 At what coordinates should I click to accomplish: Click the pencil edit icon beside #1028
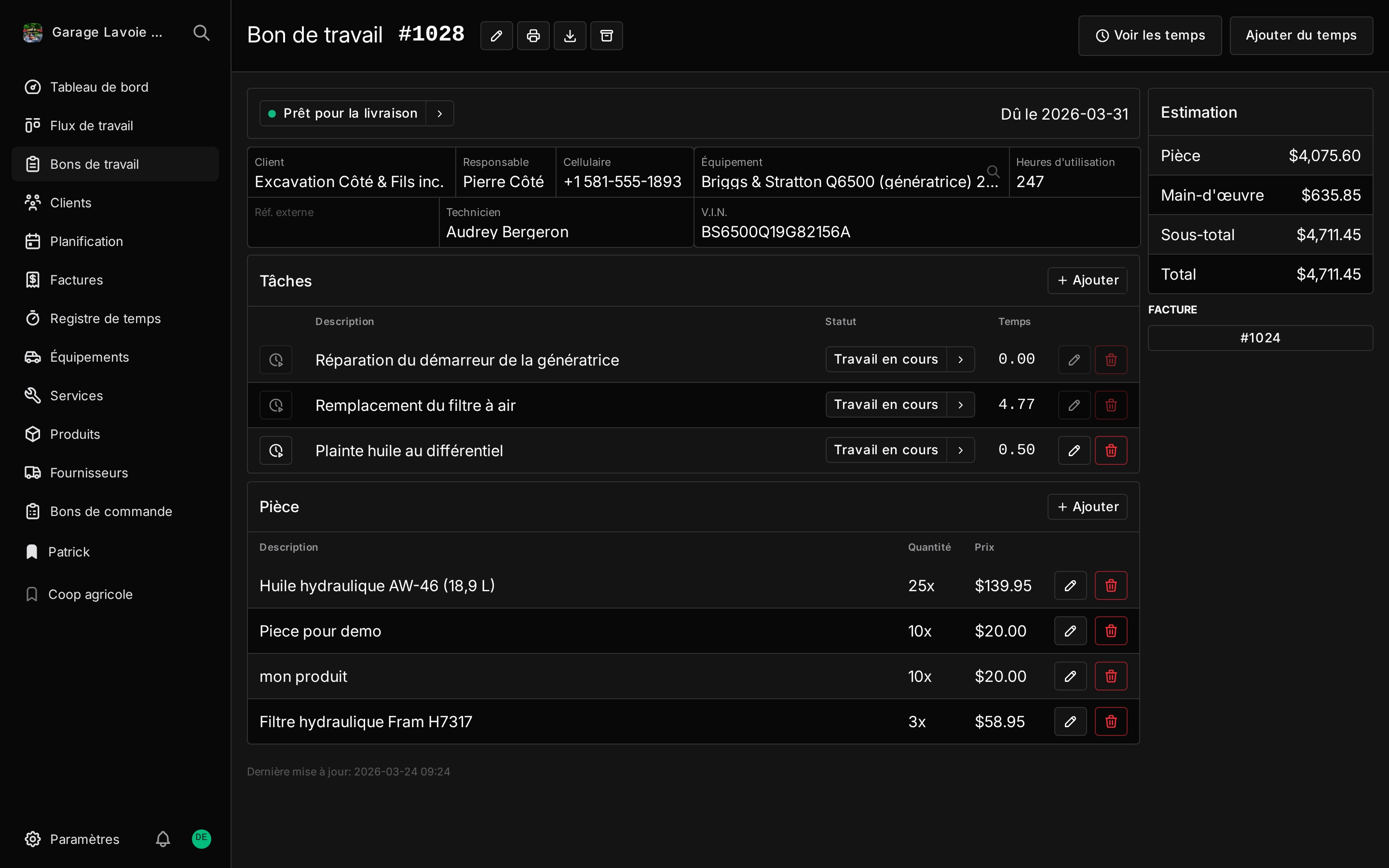[496, 36]
